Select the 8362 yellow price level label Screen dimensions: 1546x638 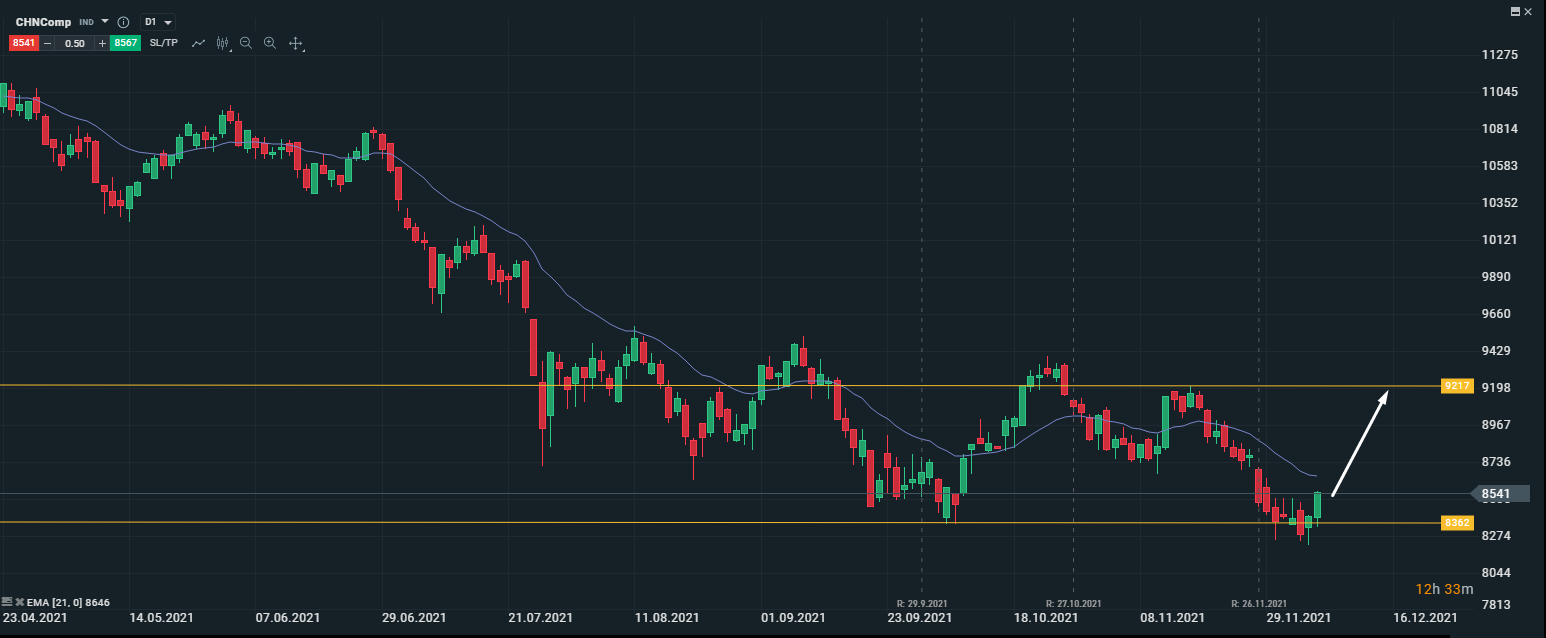1456,522
